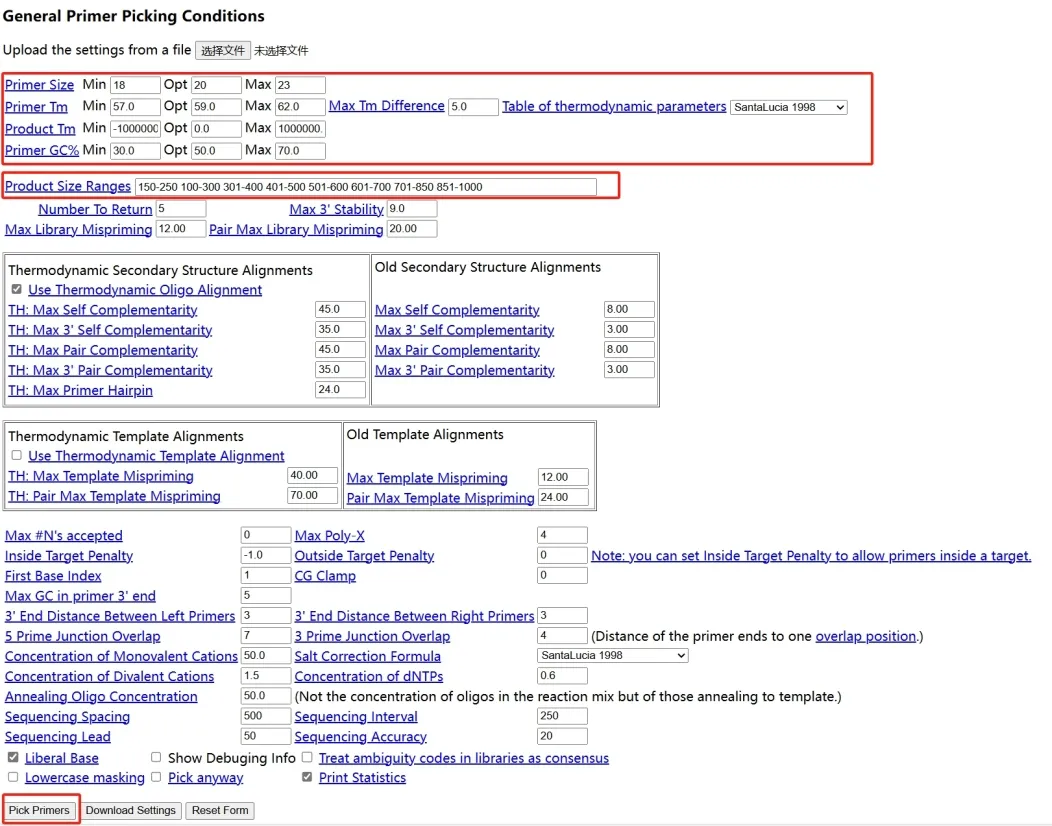The width and height of the screenshot is (1052, 826).
Task: Click the overlap position link
Action: click(865, 636)
